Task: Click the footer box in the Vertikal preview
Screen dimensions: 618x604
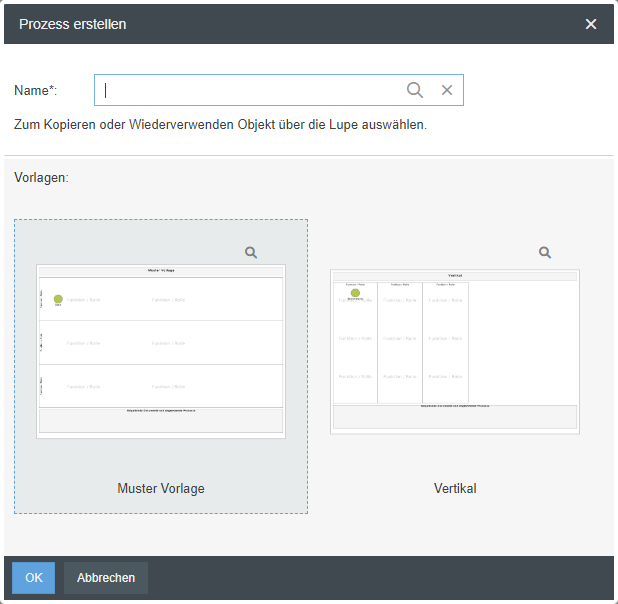Action: coord(455,417)
